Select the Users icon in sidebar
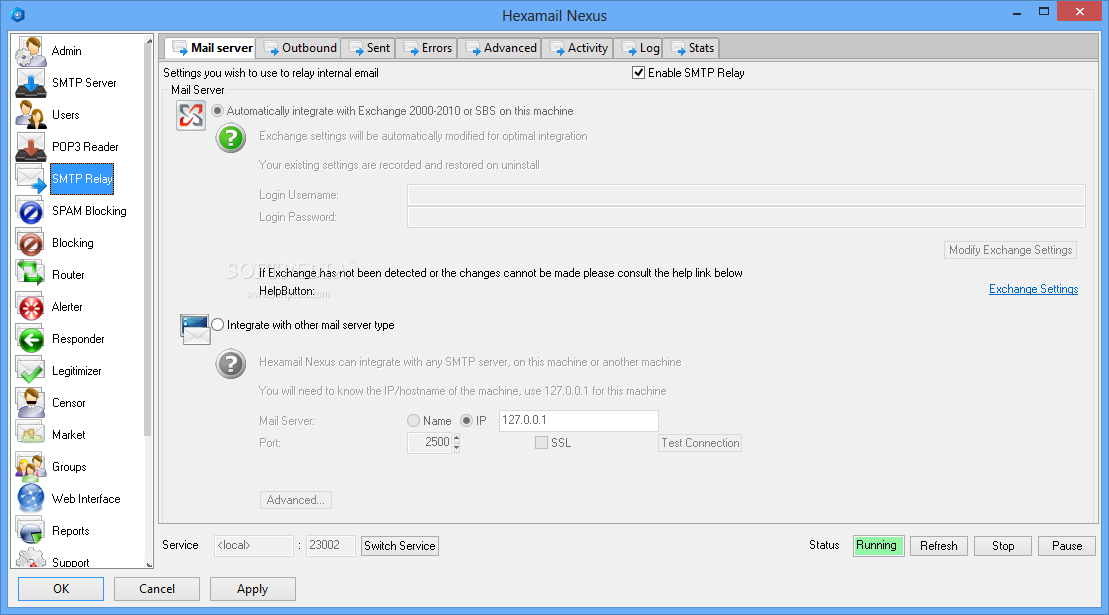The height and width of the screenshot is (615, 1109). pos(30,115)
